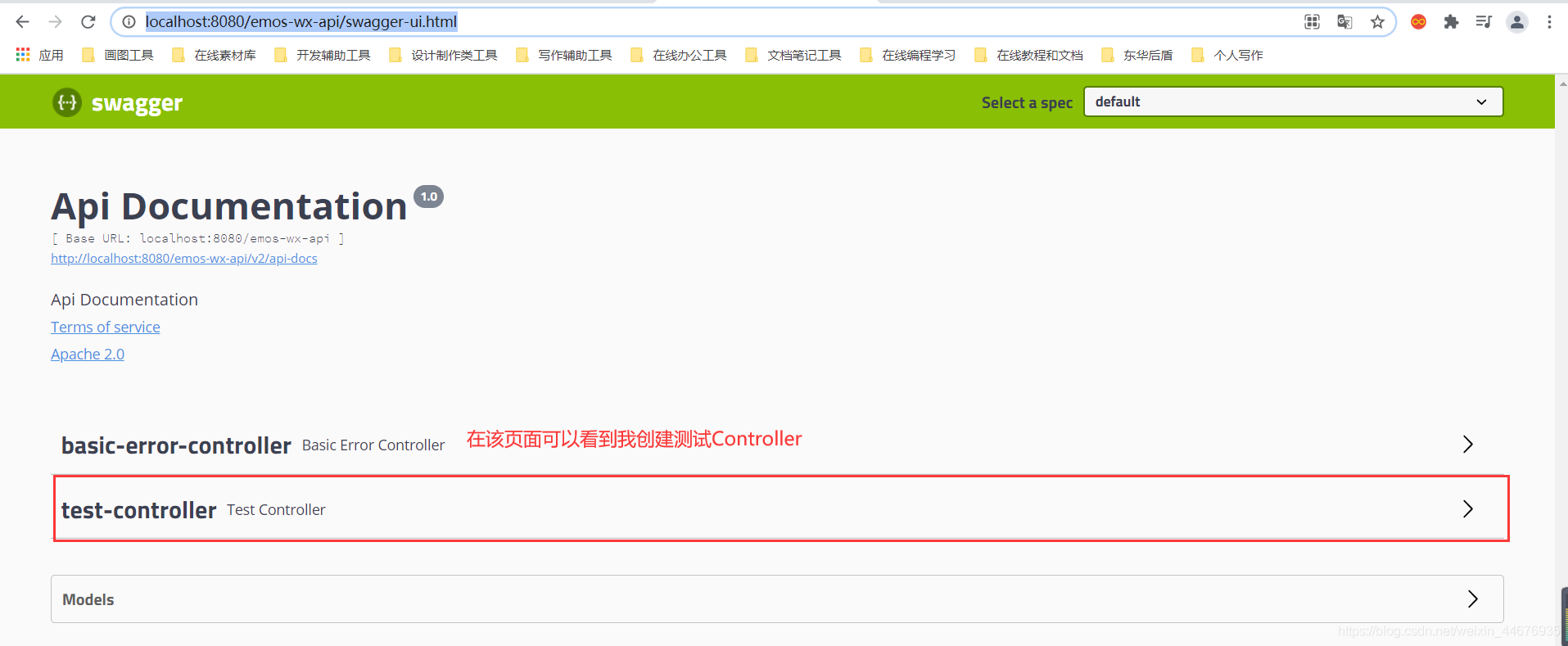Reload the Swagger UI page
This screenshot has height=646, width=1568.
tap(88, 22)
